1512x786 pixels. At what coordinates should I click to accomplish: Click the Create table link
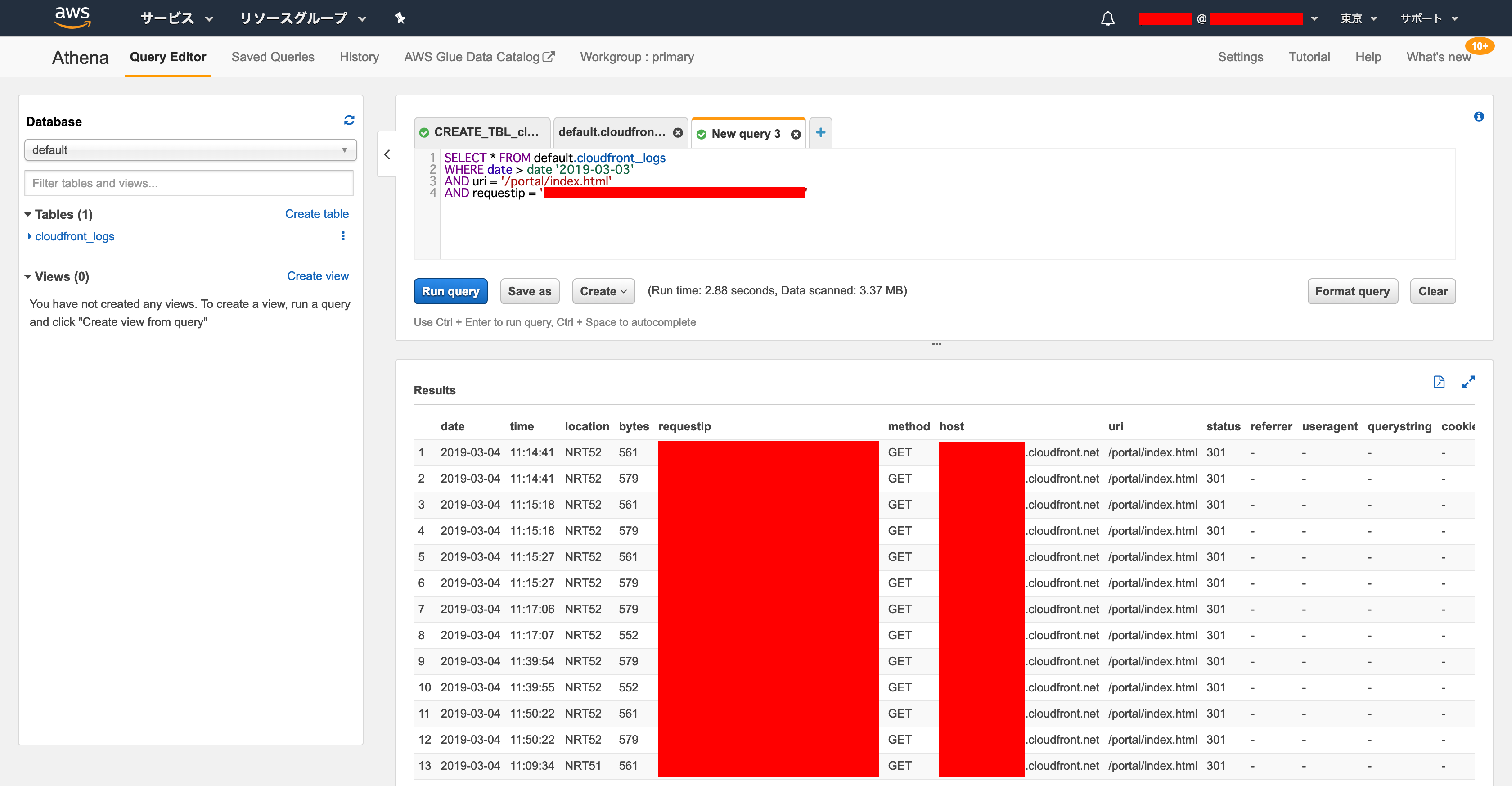(x=316, y=214)
